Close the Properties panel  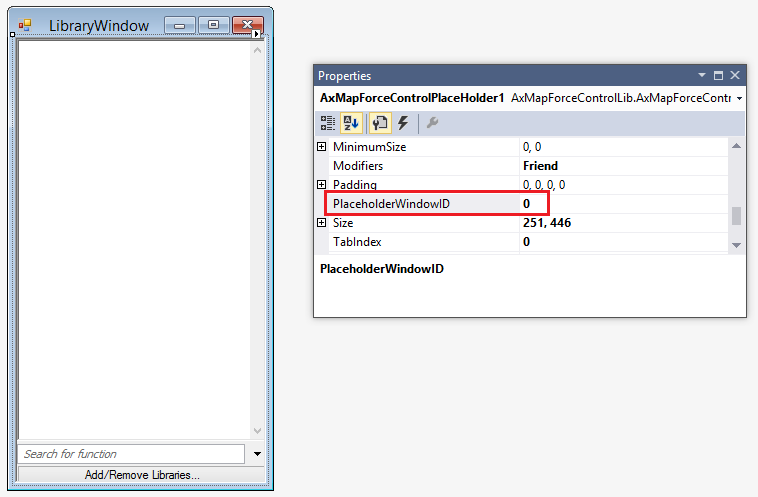[735, 76]
